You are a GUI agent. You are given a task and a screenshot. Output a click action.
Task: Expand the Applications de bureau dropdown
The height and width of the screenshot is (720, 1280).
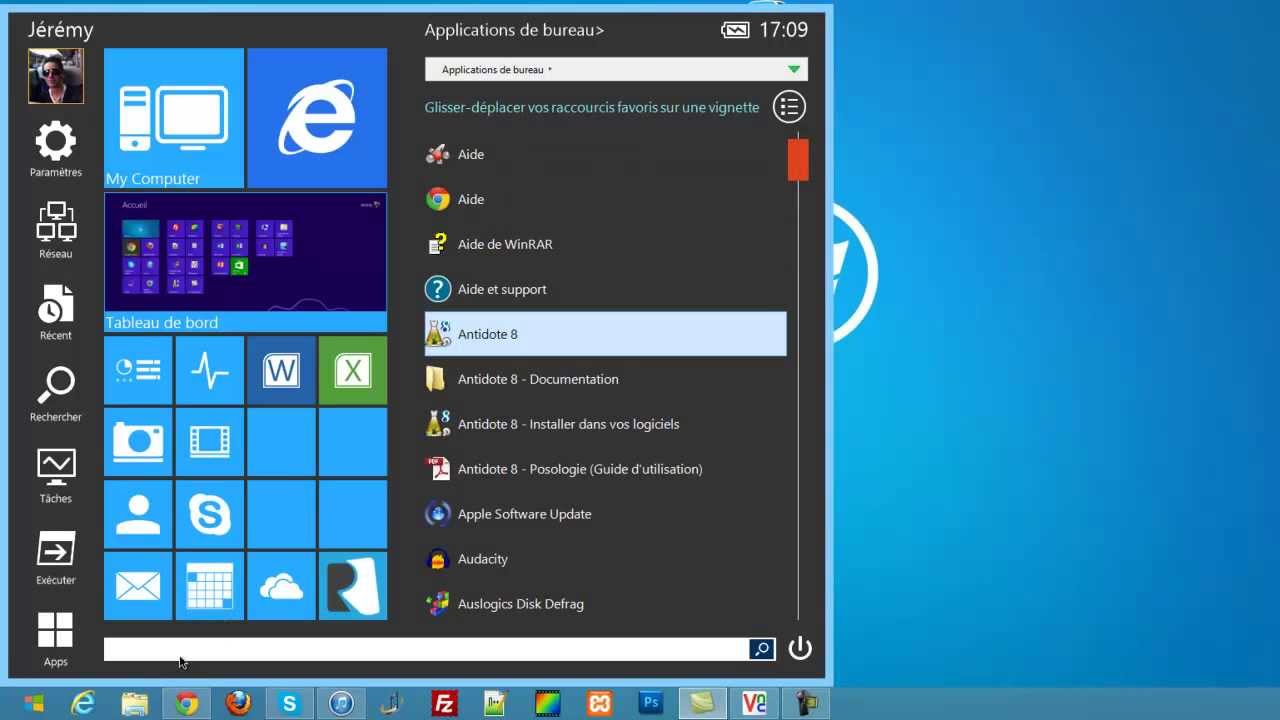(x=616, y=69)
